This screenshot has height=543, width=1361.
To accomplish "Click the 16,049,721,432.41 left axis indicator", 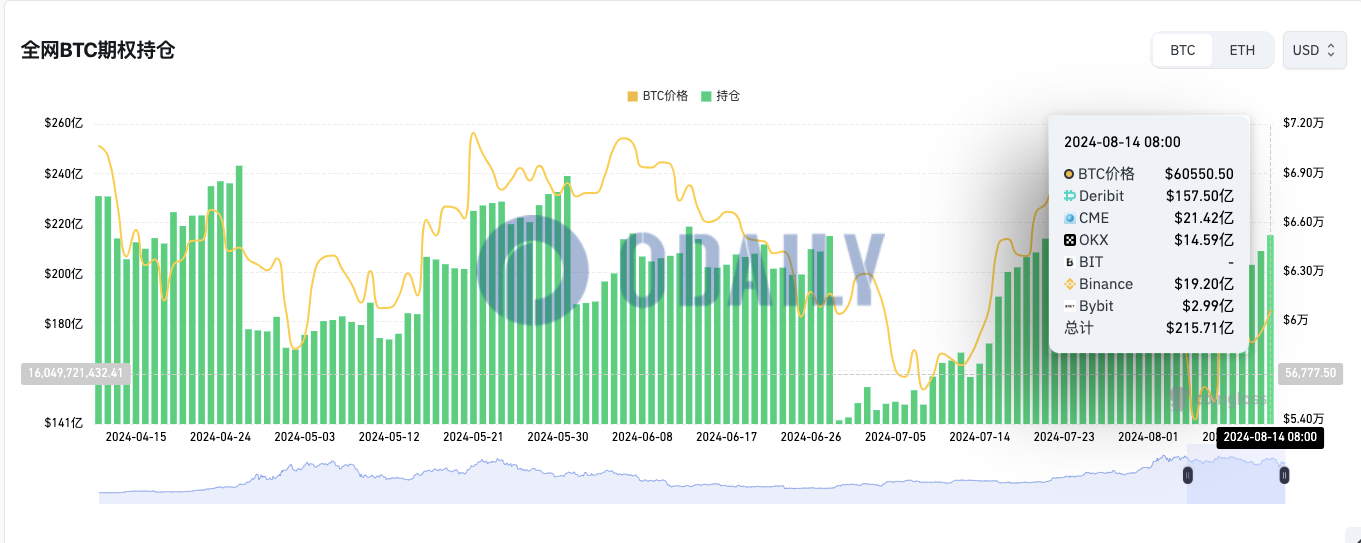I will 76,373.
